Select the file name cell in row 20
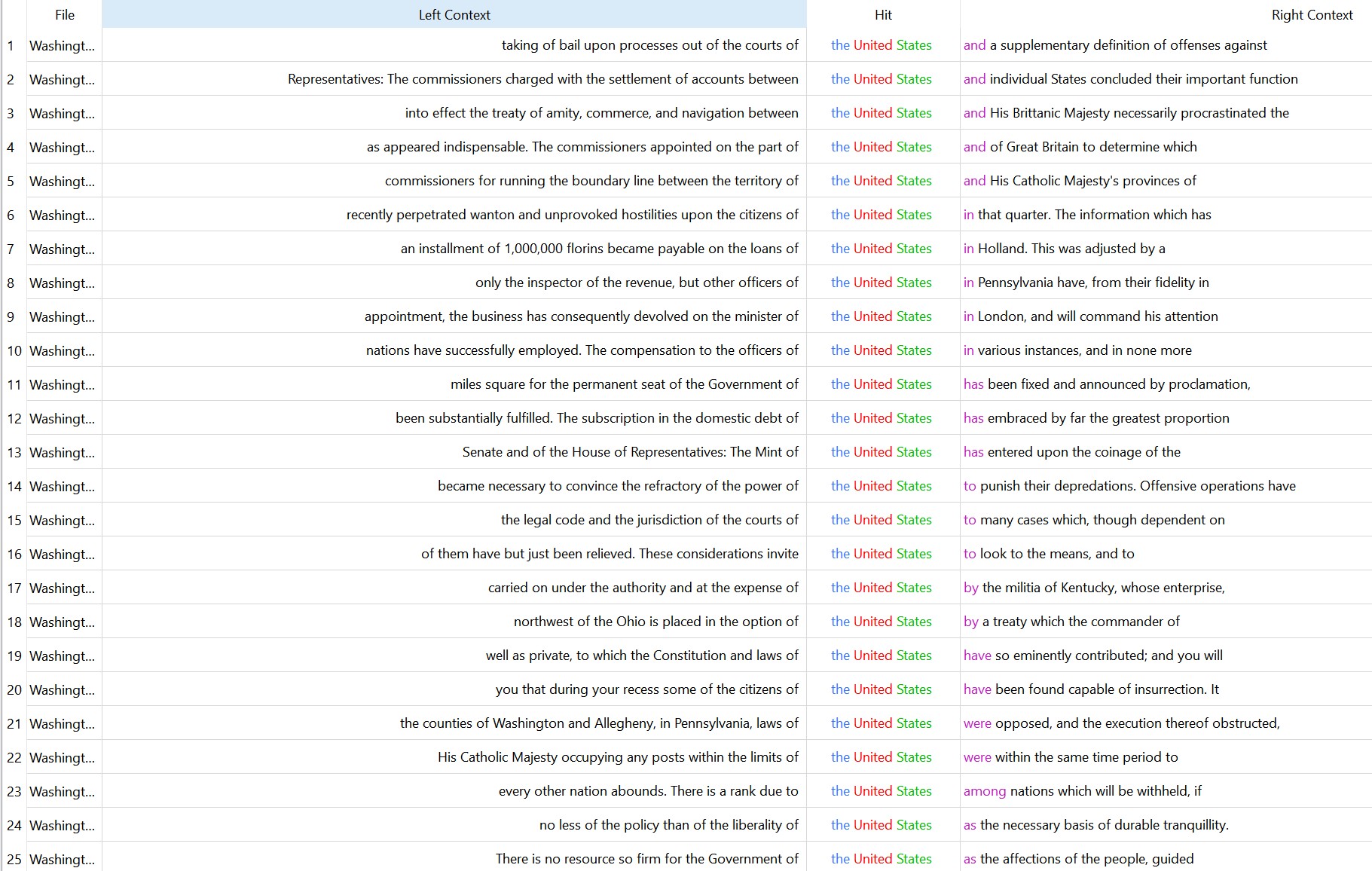This screenshot has height=871, width=1372. (x=63, y=689)
